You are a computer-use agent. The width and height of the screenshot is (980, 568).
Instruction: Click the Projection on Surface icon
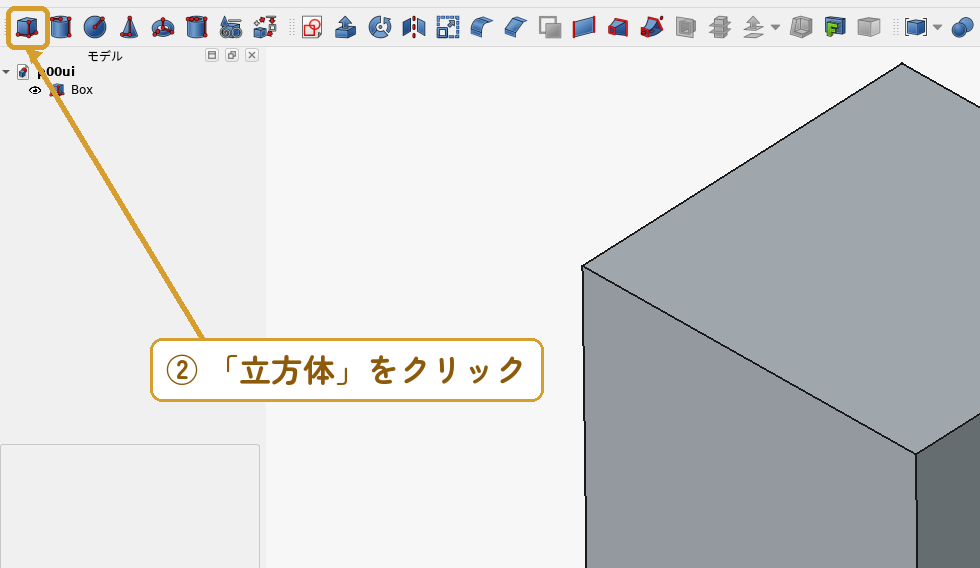pos(835,27)
